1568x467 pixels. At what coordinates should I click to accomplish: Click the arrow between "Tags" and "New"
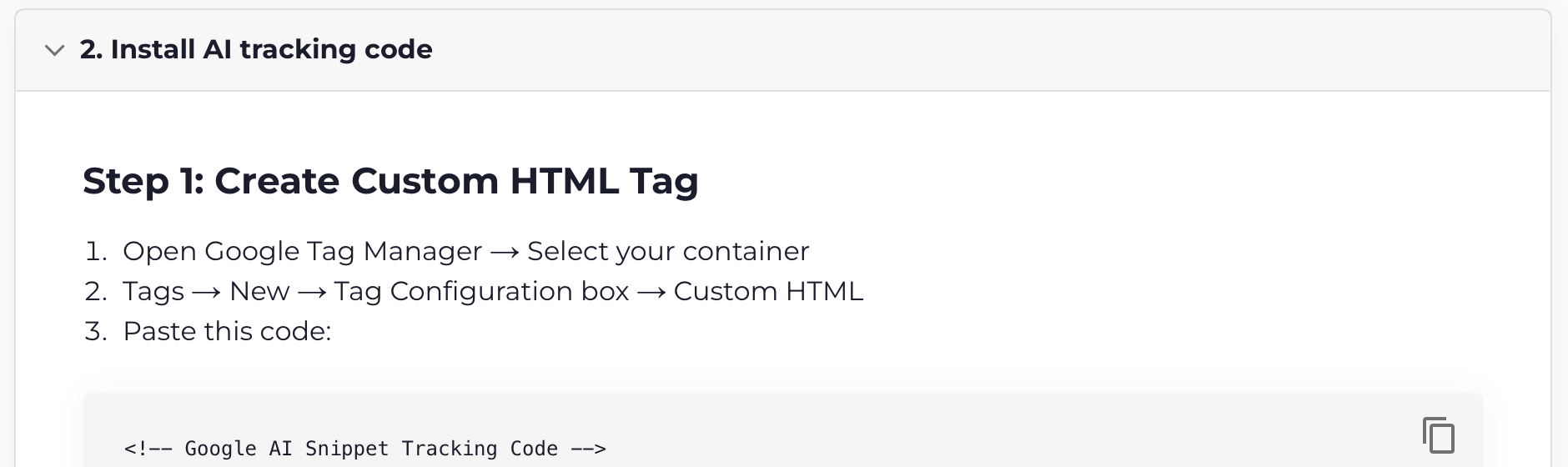[207, 292]
